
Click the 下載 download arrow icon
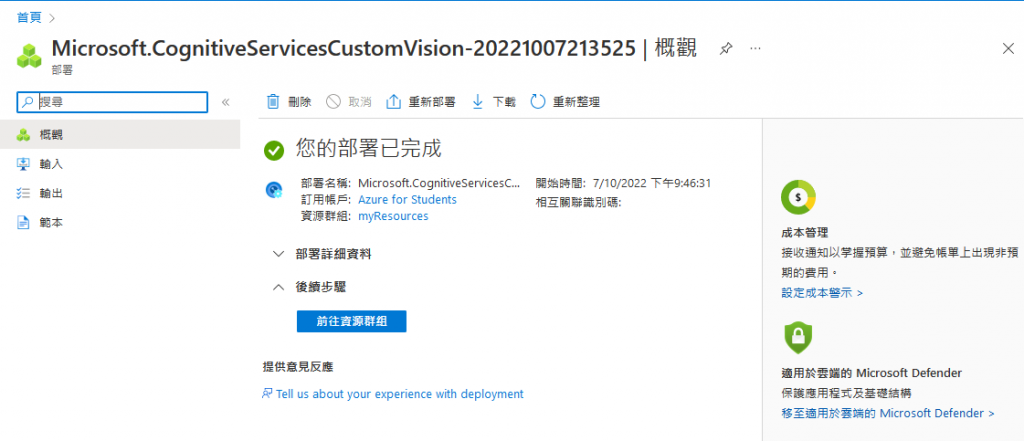(x=477, y=102)
